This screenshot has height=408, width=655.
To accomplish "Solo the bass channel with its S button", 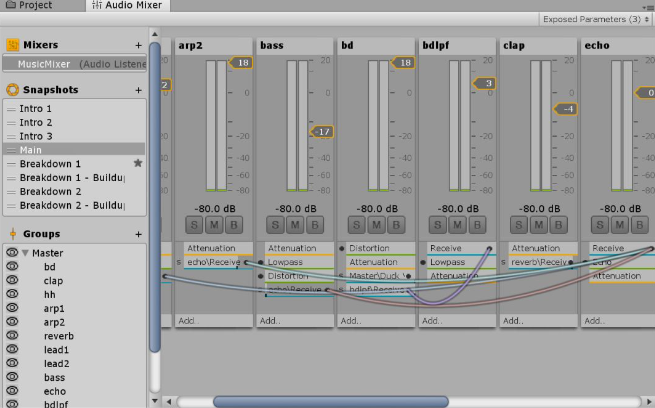I will 274,223.
